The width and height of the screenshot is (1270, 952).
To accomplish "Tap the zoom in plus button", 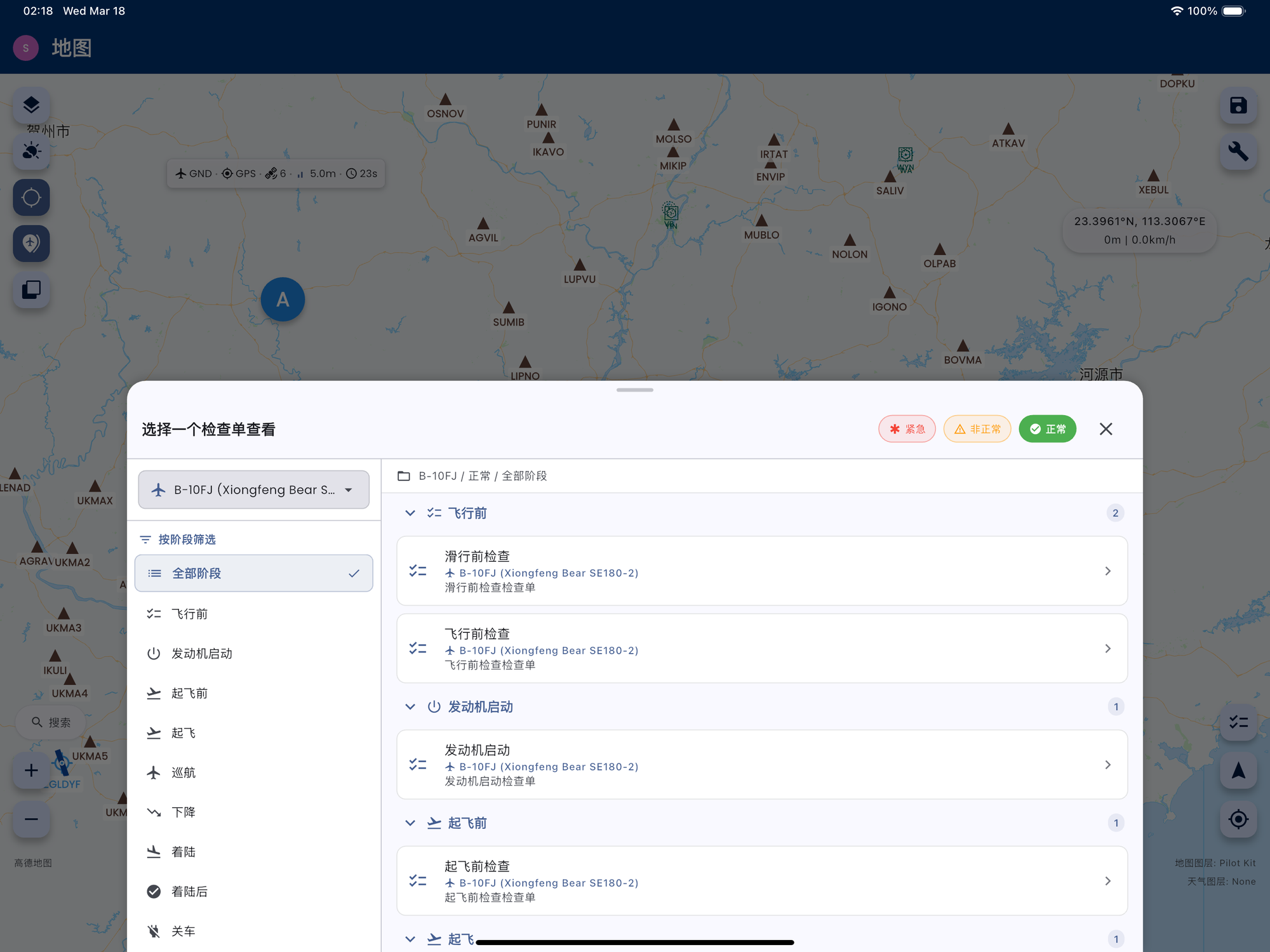I will tap(31, 770).
